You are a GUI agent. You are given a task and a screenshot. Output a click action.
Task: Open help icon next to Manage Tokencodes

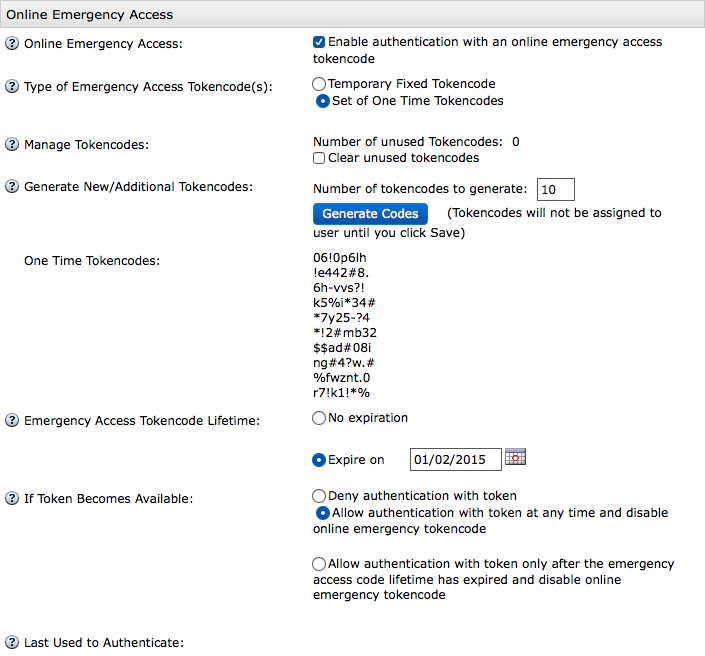pos(12,144)
